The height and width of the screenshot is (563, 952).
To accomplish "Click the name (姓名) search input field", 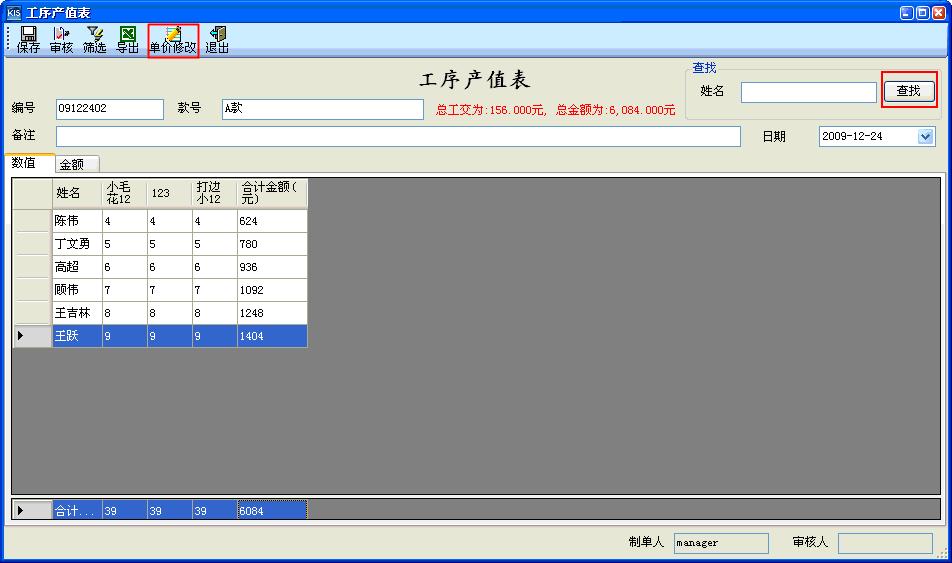I will (808, 92).
